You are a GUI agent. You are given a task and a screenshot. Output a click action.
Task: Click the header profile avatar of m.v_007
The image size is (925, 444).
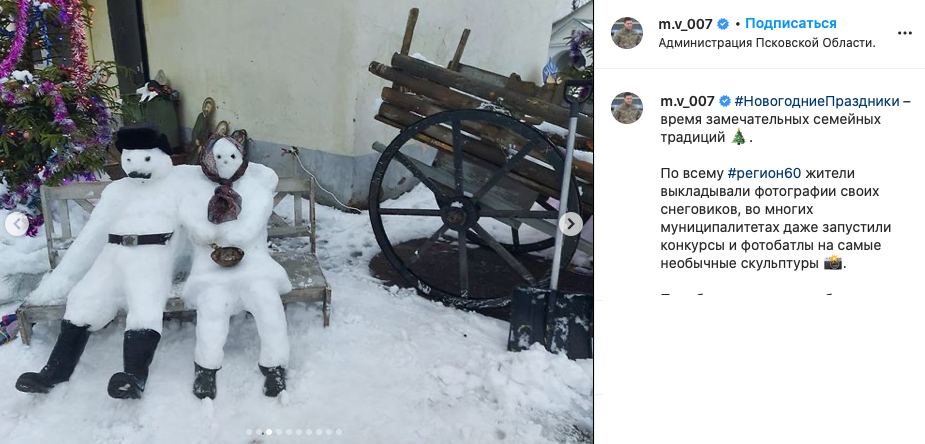point(626,33)
